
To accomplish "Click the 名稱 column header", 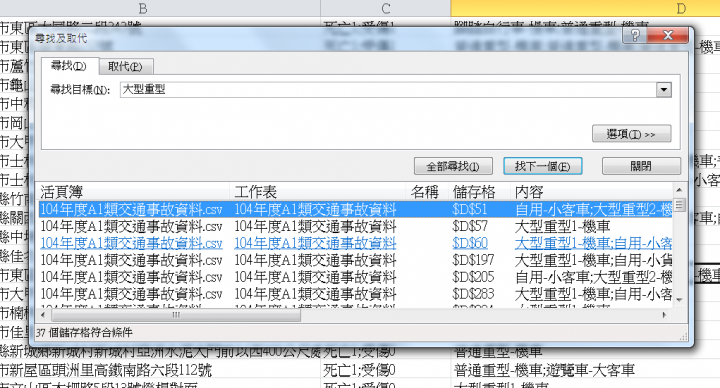I will pyautogui.click(x=427, y=192).
